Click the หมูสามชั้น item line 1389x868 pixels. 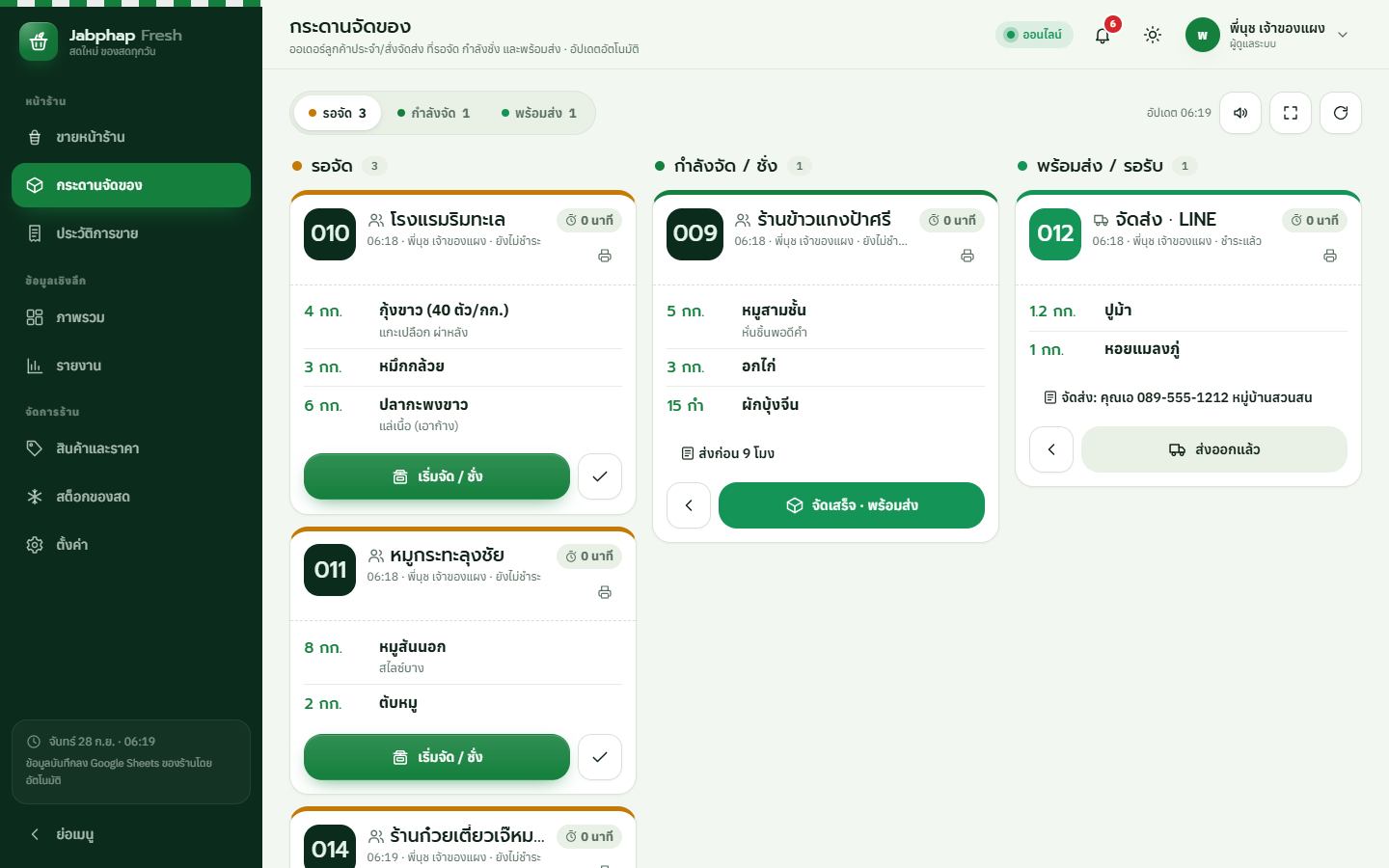(x=826, y=320)
